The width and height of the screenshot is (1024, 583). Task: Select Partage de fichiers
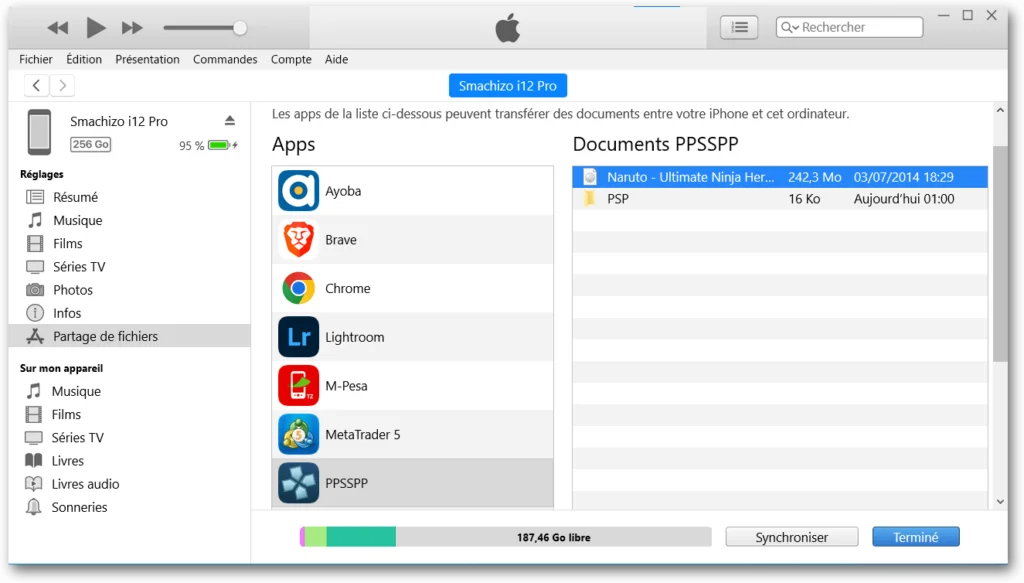[129, 336]
